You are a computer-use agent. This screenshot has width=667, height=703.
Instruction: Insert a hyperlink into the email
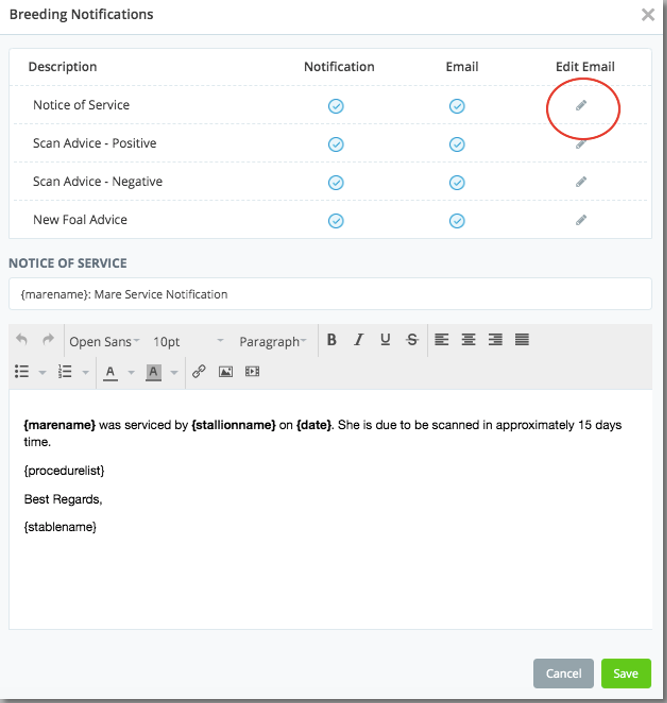coord(199,372)
